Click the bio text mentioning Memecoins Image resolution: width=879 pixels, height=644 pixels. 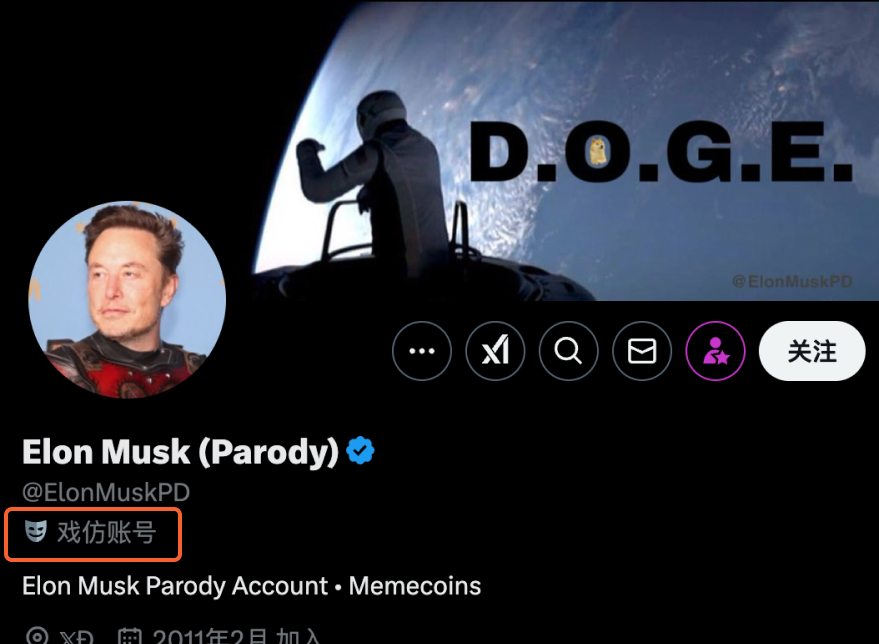click(251, 585)
